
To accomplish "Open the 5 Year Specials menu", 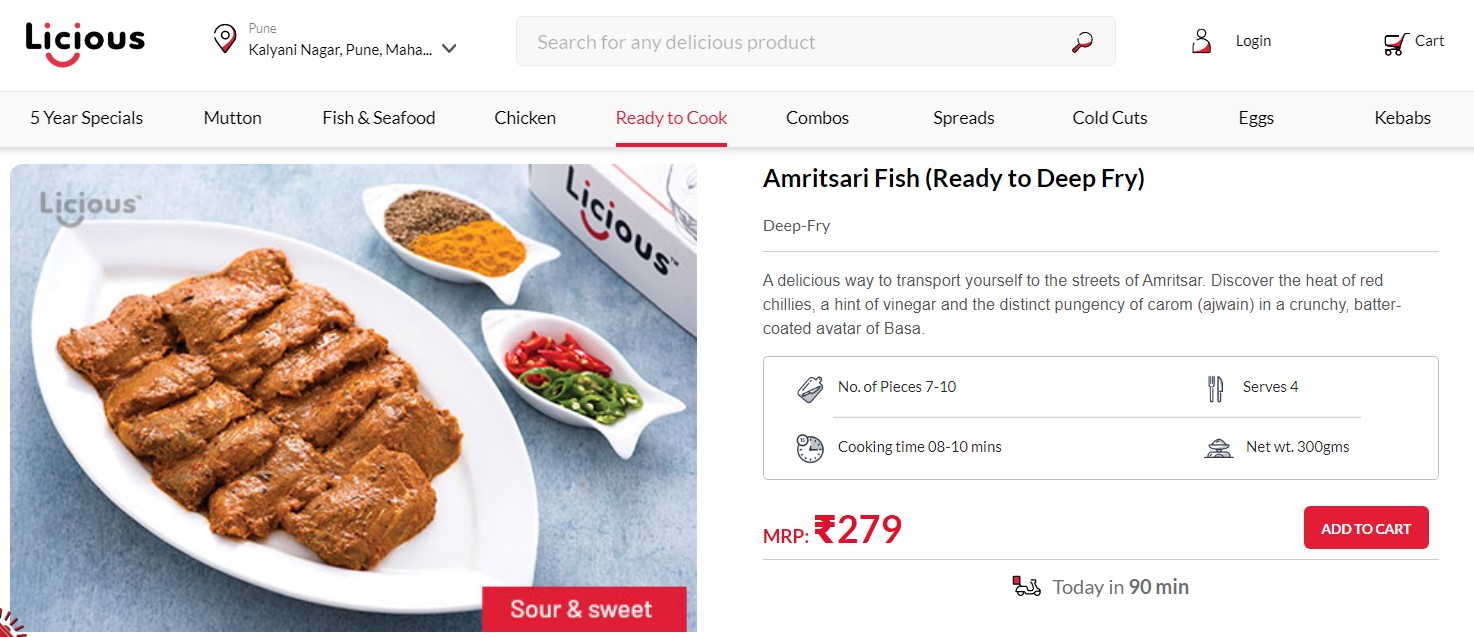I will click(x=86, y=118).
